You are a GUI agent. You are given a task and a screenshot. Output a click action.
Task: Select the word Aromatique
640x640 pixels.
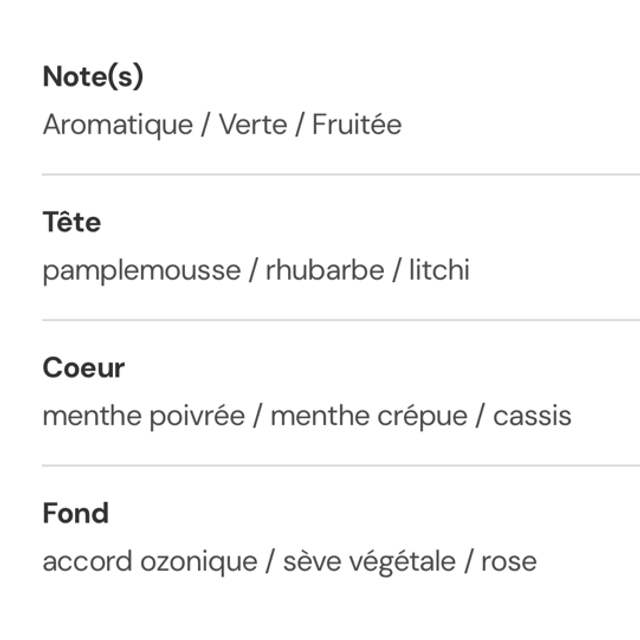point(117,125)
